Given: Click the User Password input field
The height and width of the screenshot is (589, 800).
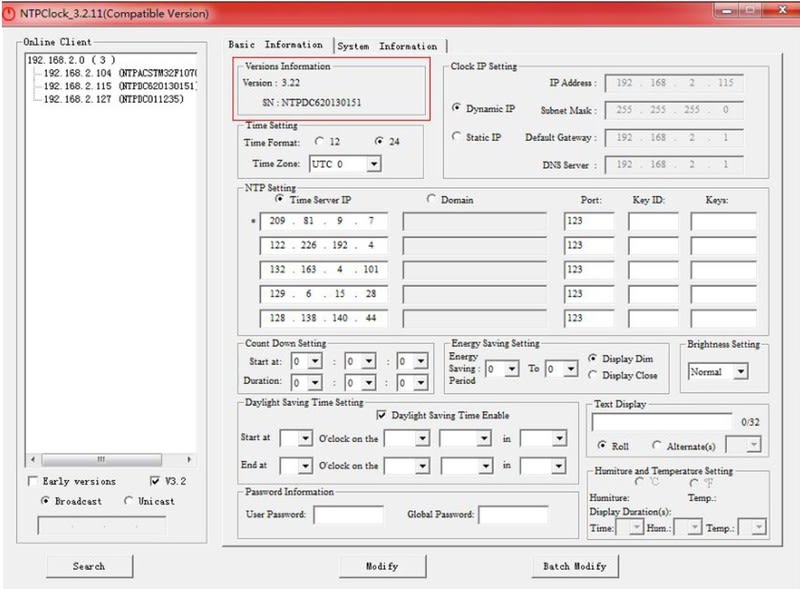Looking at the screenshot, I should point(348,515).
